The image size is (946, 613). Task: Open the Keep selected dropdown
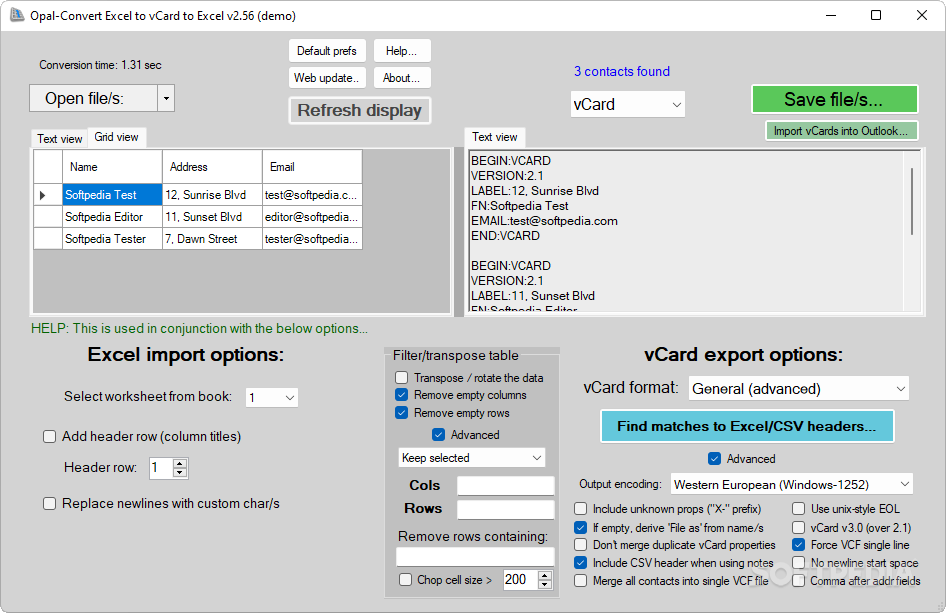(x=472, y=458)
